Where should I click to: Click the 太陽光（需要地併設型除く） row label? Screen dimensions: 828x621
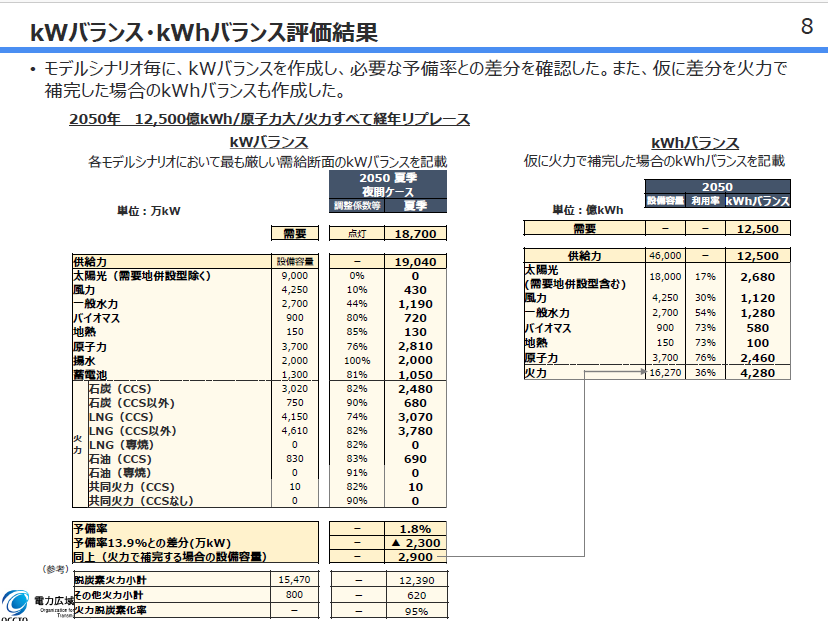[142, 276]
